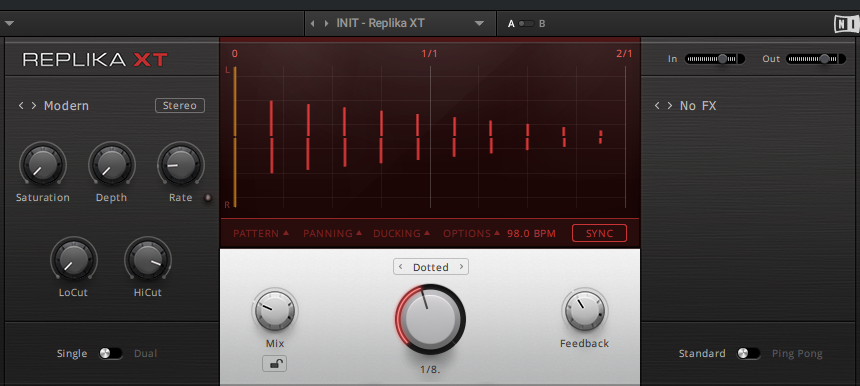The image size is (860, 386).
Task: Click the Rate LED indicator
Action: [208, 198]
